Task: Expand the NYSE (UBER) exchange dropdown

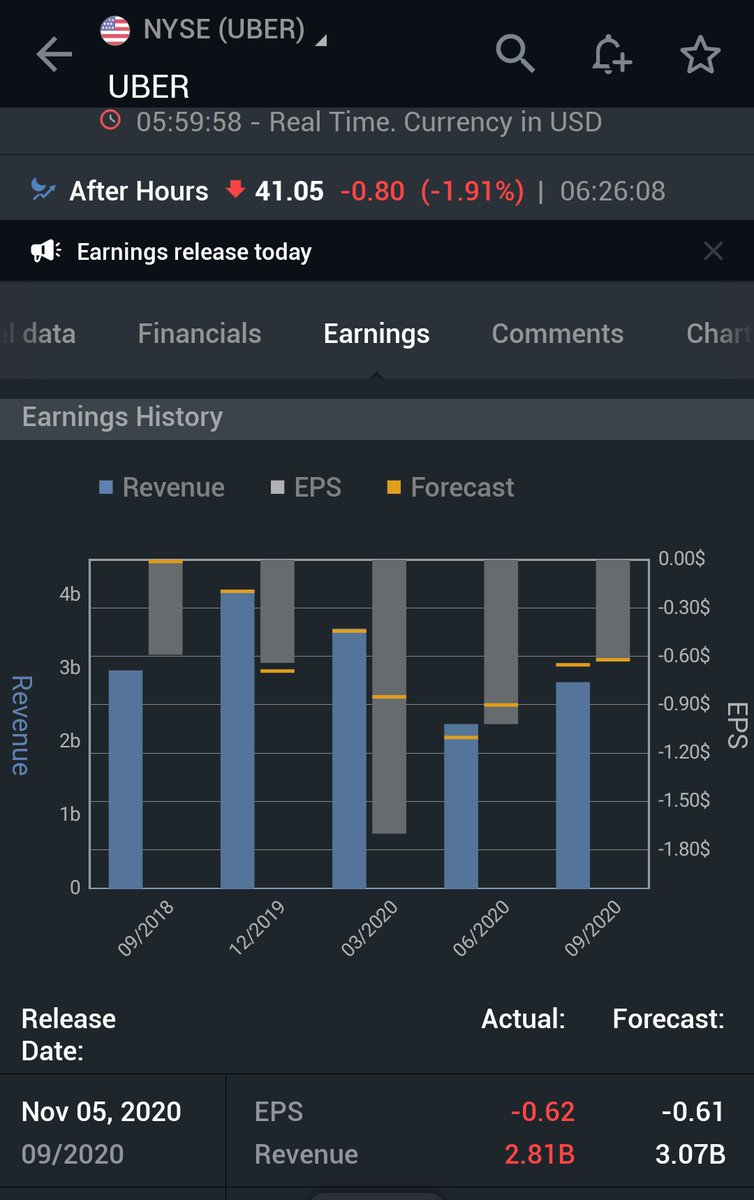Action: [321, 41]
